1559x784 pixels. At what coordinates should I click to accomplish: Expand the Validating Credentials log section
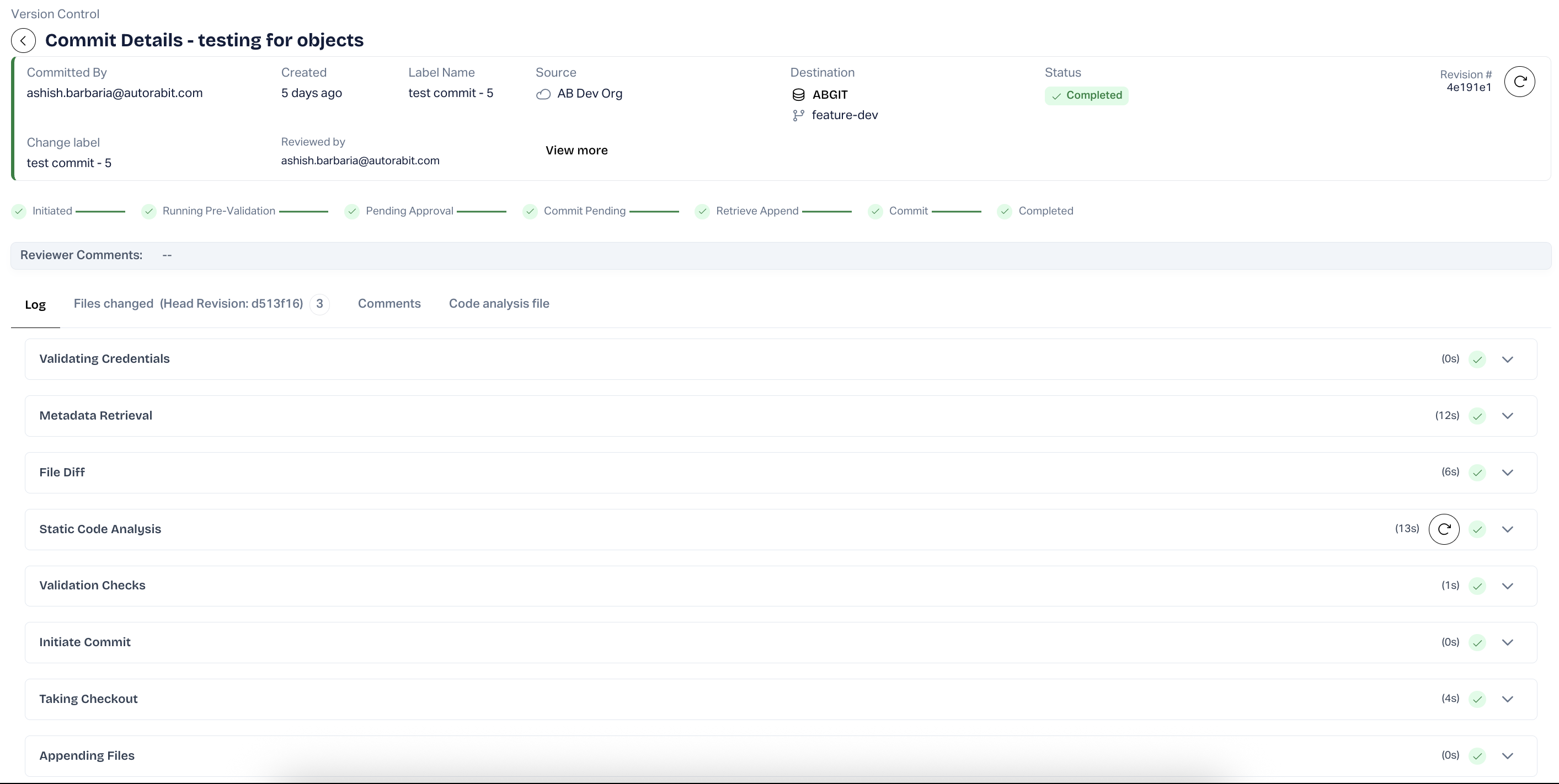[1507, 359]
